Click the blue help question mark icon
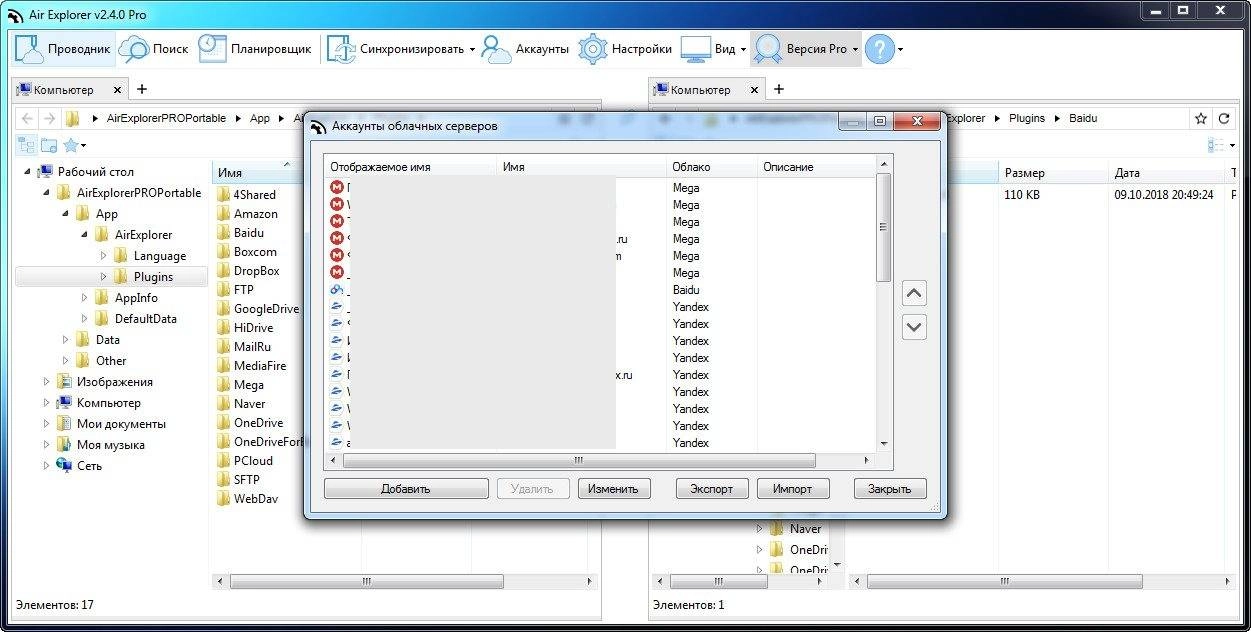The height and width of the screenshot is (632, 1251). (879, 48)
